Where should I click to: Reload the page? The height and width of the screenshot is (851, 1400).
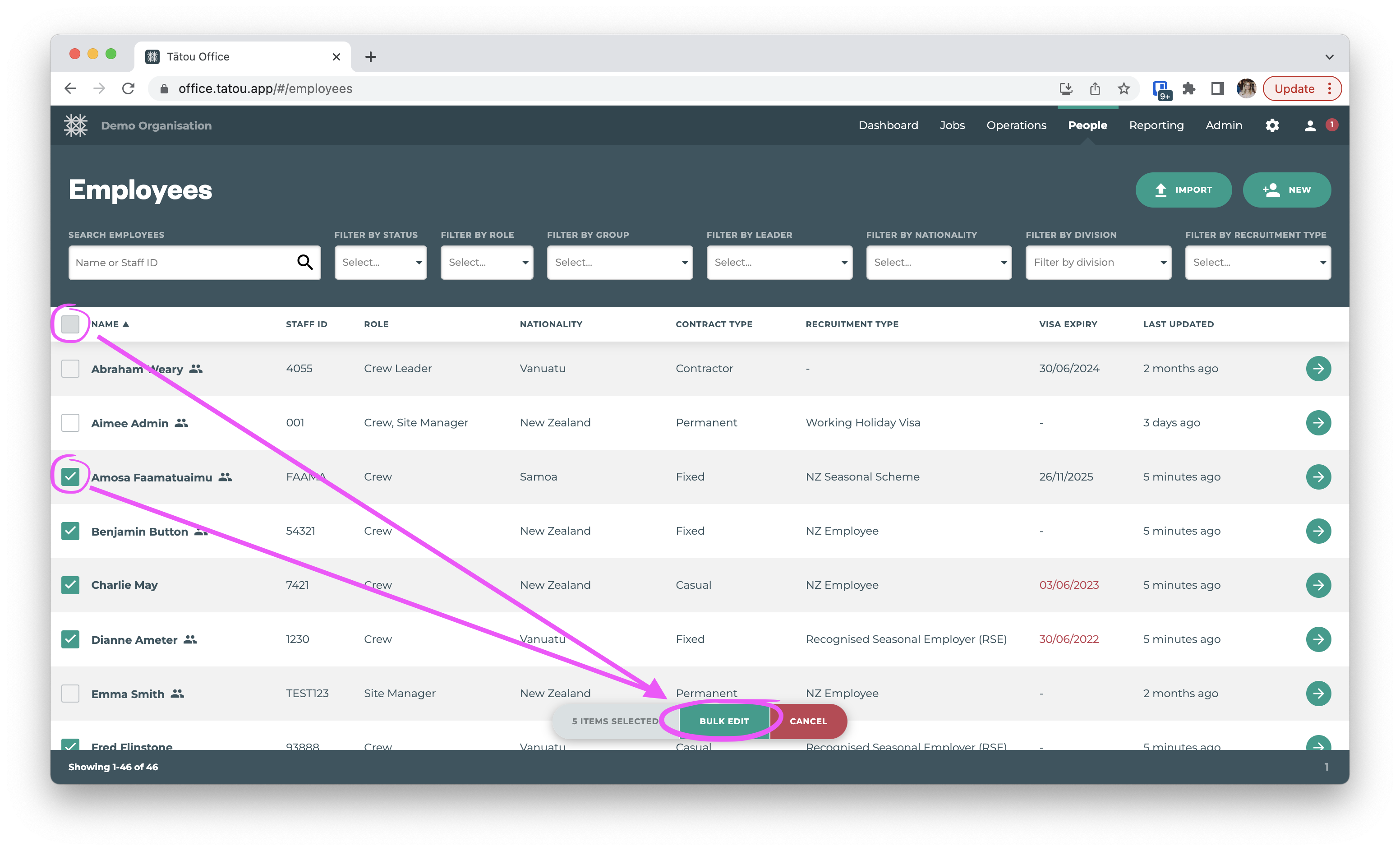(129, 89)
